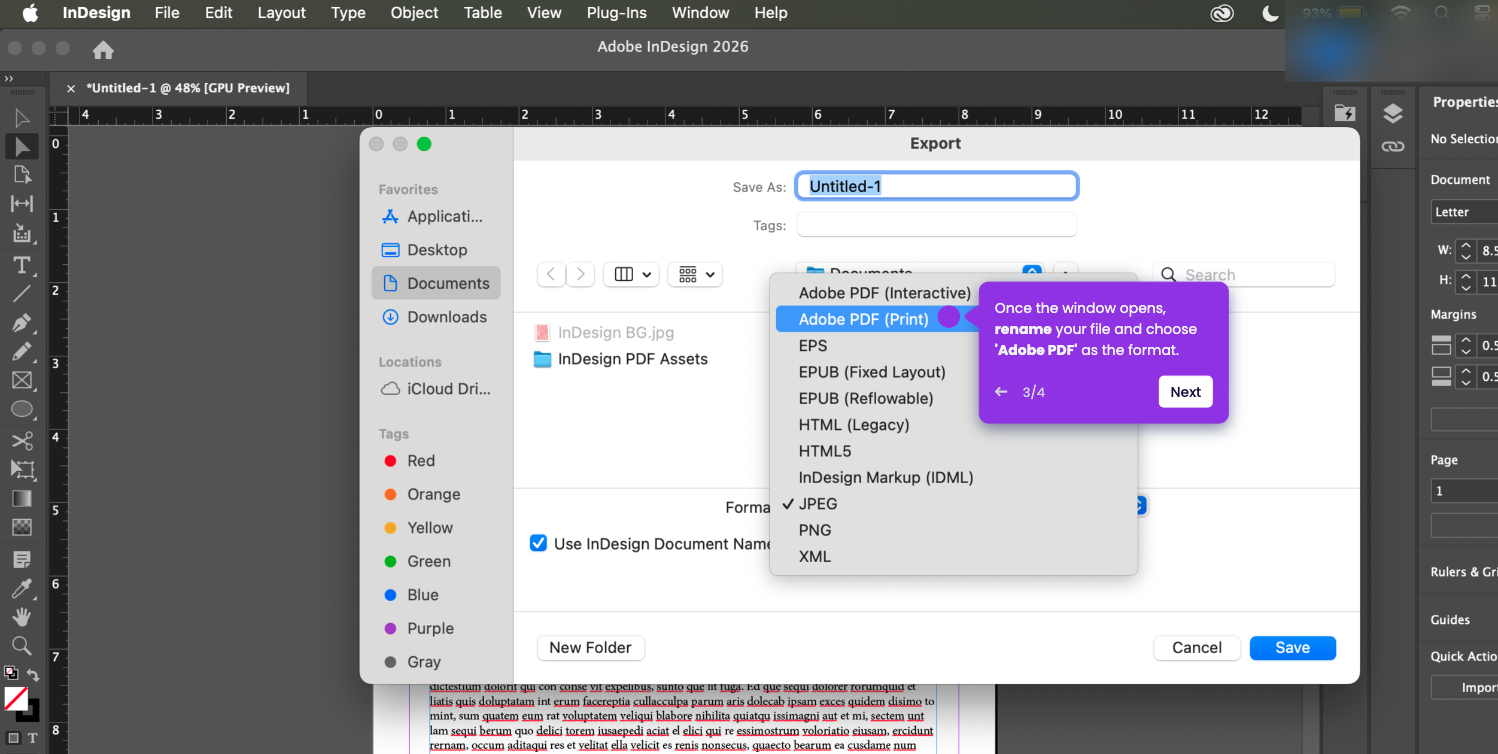This screenshot has height=754, width=1498.
Task: Click the Swap Fill and Stroke arrow
Action: [x=33, y=675]
